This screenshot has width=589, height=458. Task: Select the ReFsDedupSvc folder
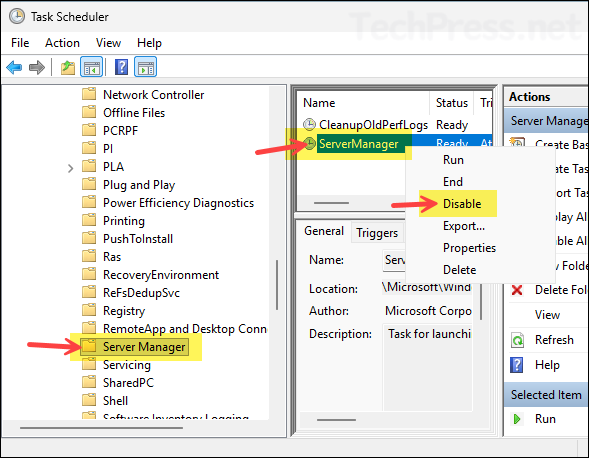[x=141, y=293]
